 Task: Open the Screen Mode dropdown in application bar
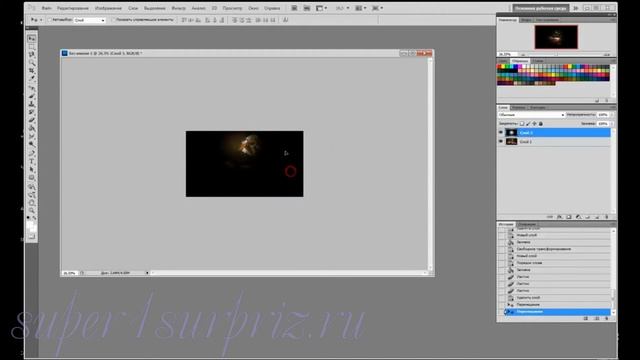coord(377,8)
